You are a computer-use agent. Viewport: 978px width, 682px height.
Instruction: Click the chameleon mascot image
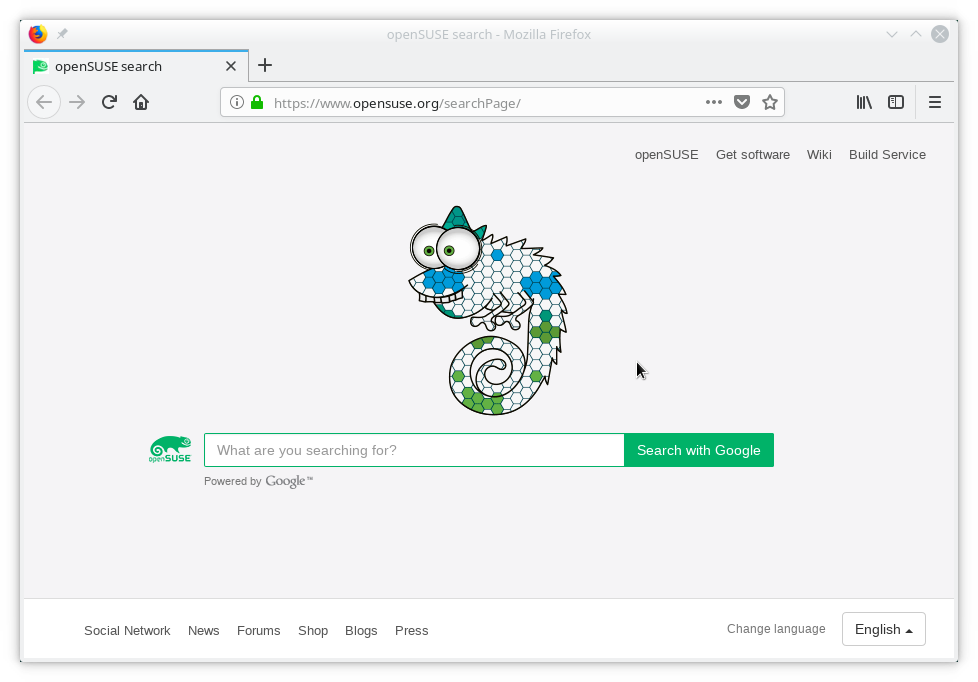point(488,310)
